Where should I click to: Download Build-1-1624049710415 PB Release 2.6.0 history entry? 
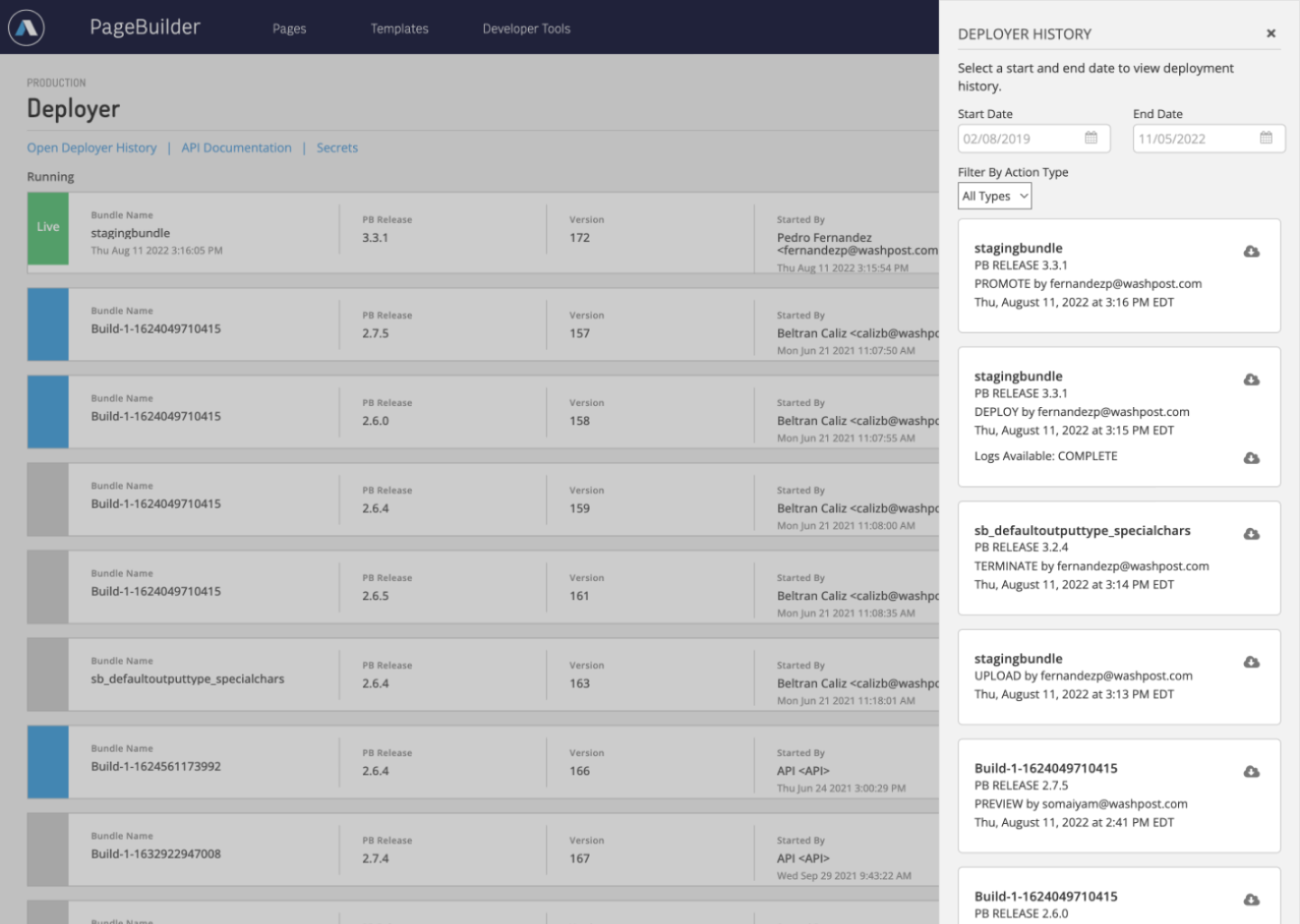(x=1251, y=901)
